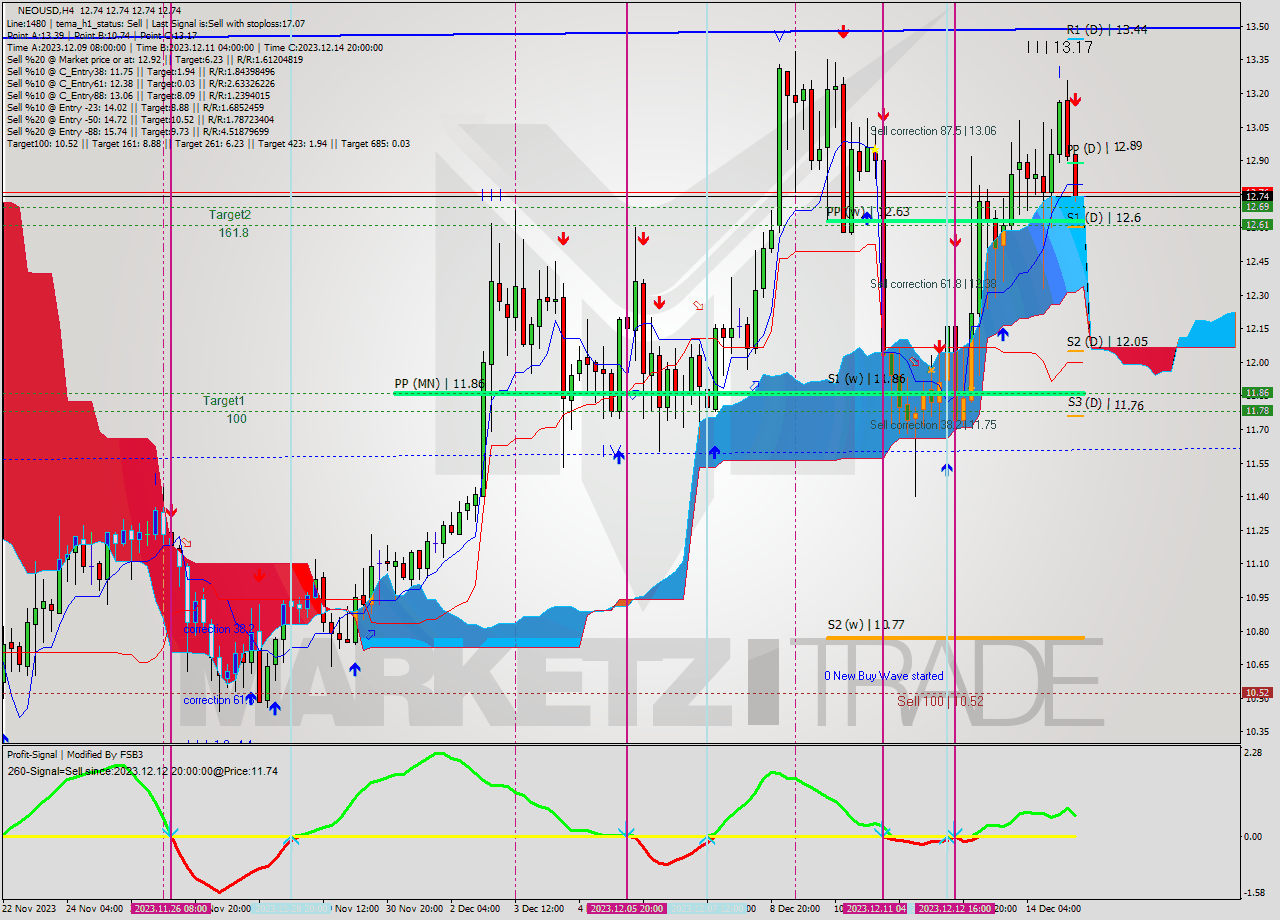Click the 'Sell 100 | 10.52' label
This screenshot has height=920, width=1280.
940,702
